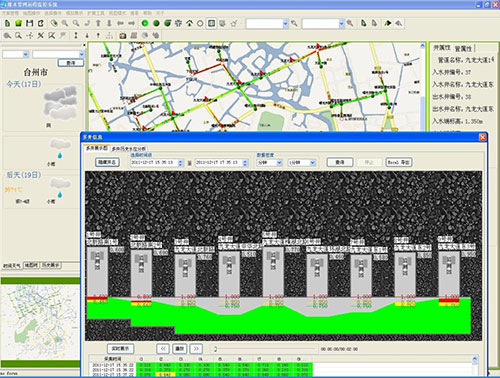
Task: Open the data density unit dropdown in dialog
Action: pos(279,162)
